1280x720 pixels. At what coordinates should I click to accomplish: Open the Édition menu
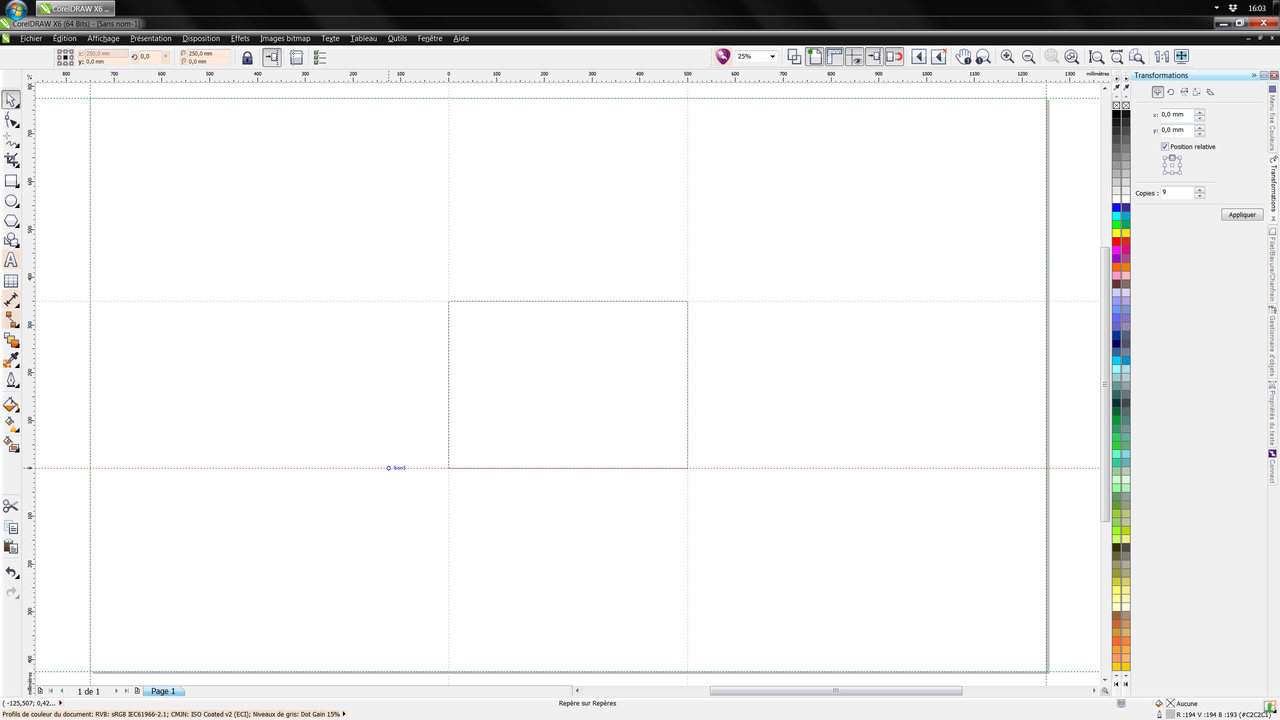click(x=65, y=38)
